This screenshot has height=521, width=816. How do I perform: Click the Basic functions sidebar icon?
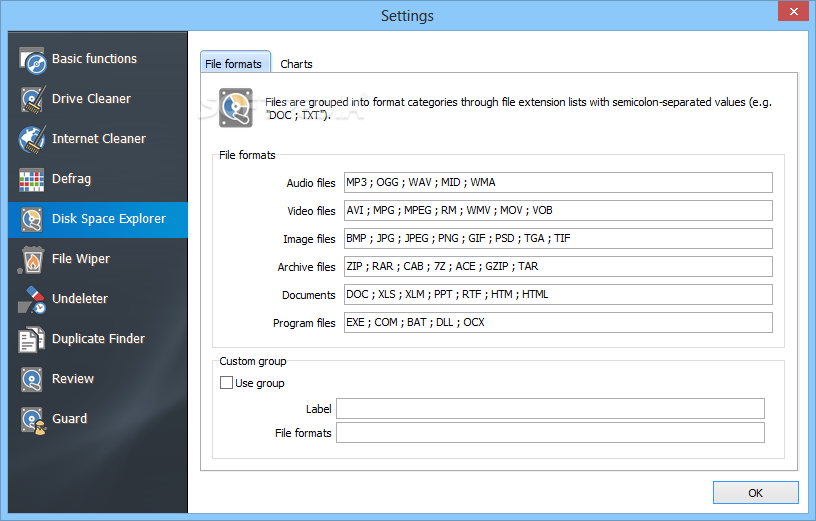32,60
